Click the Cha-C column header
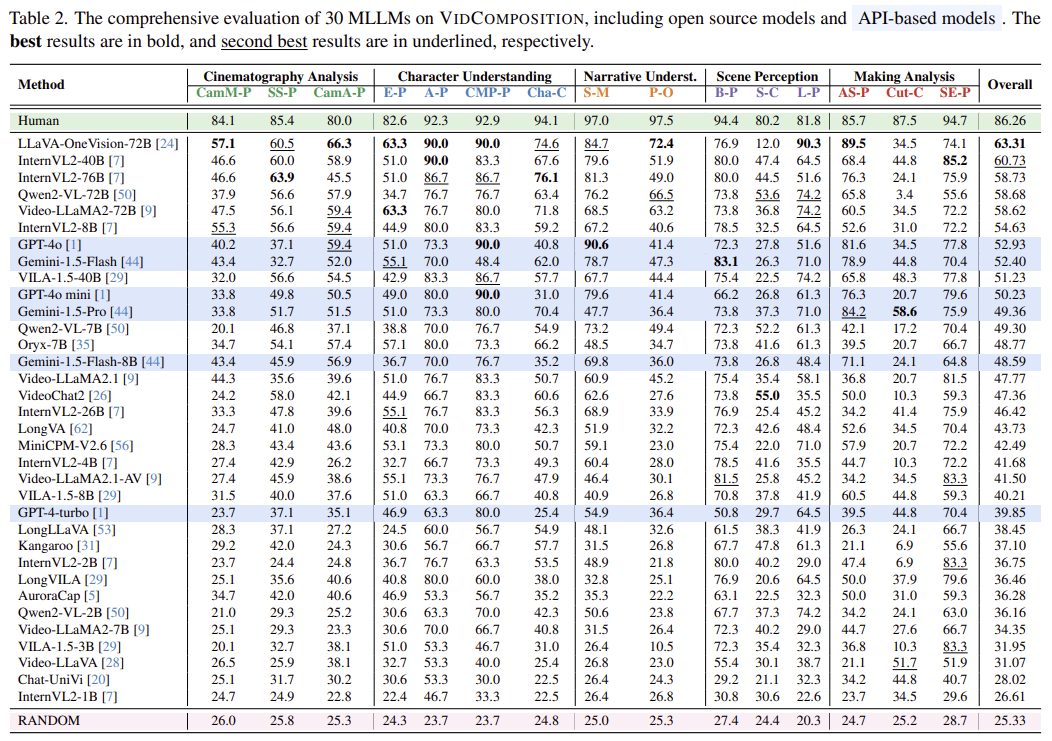 (547, 93)
